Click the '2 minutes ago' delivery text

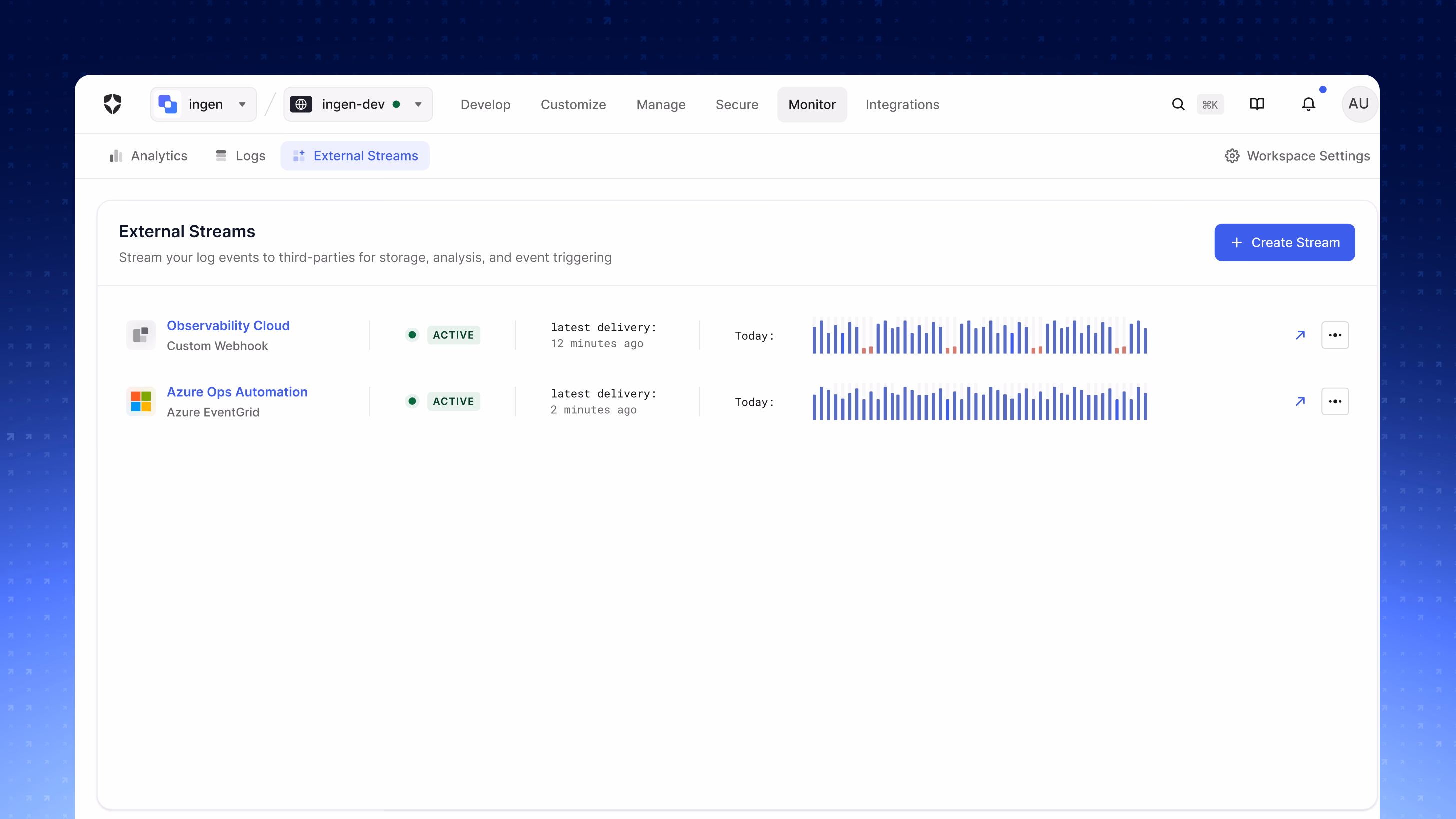point(593,410)
